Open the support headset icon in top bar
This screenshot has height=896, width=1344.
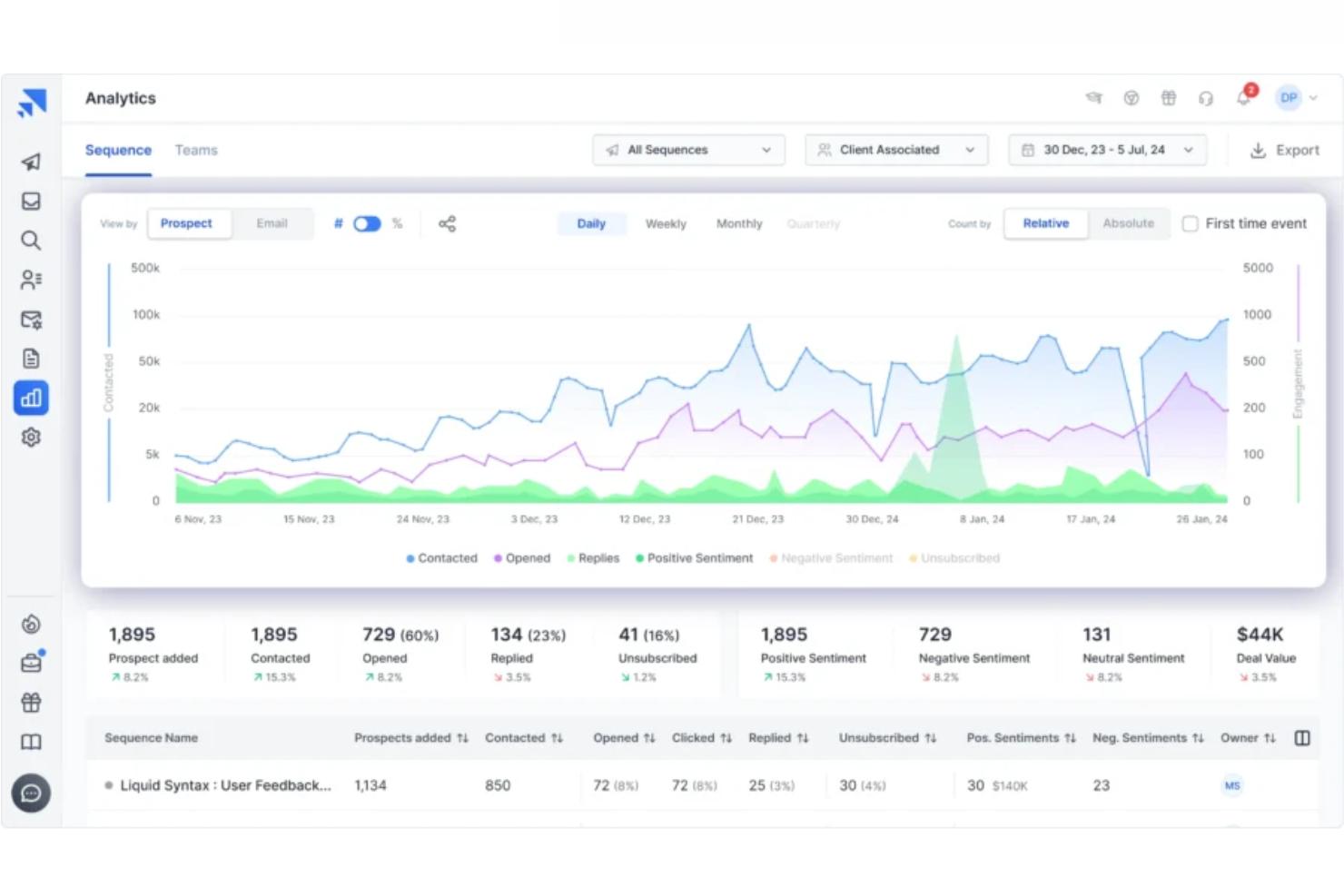tap(1206, 97)
